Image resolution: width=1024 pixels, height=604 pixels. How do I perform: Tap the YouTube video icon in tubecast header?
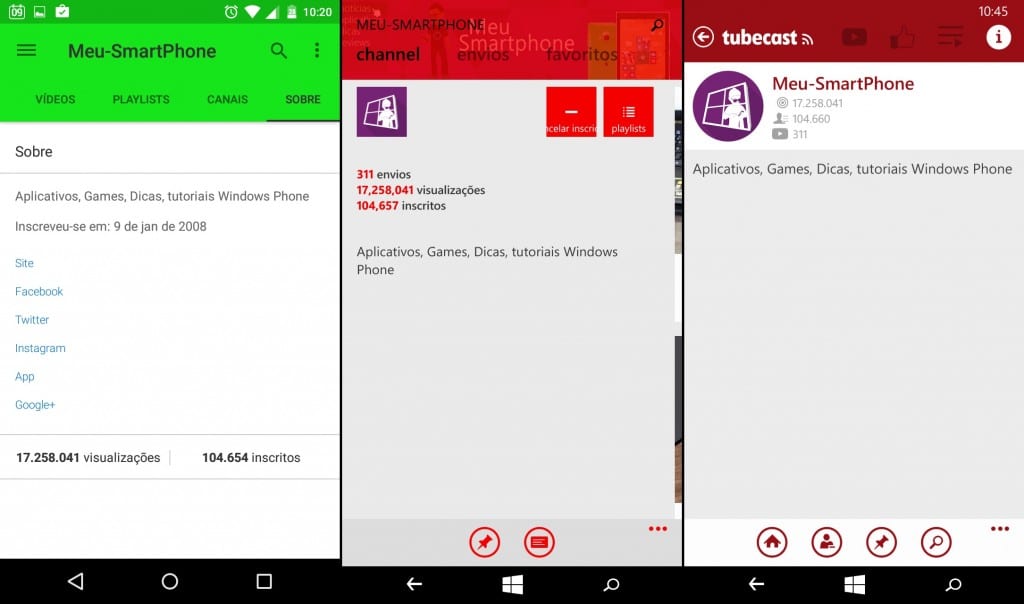click(854, 37)
